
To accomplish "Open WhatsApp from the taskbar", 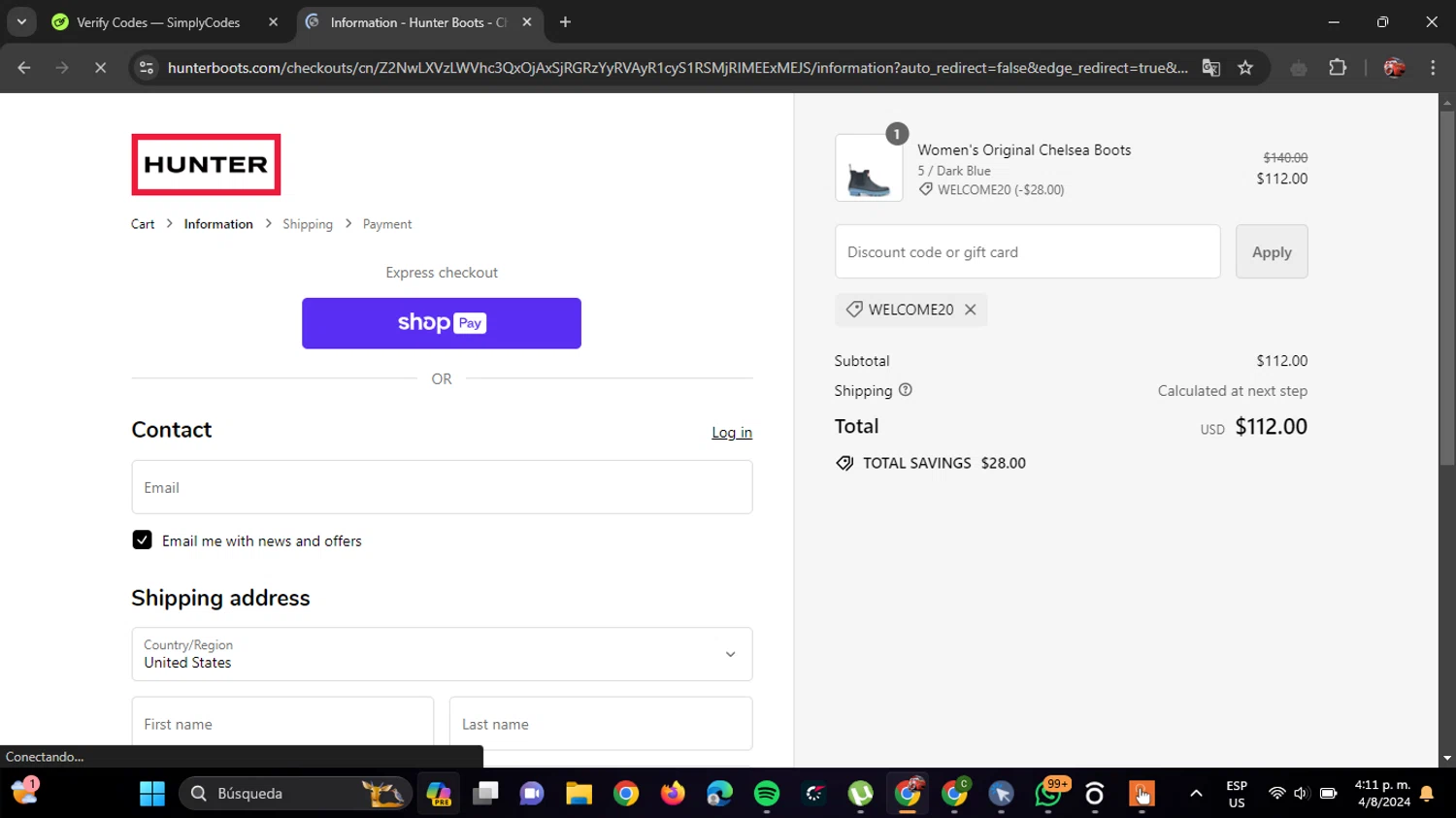I will coord(1048,794).
